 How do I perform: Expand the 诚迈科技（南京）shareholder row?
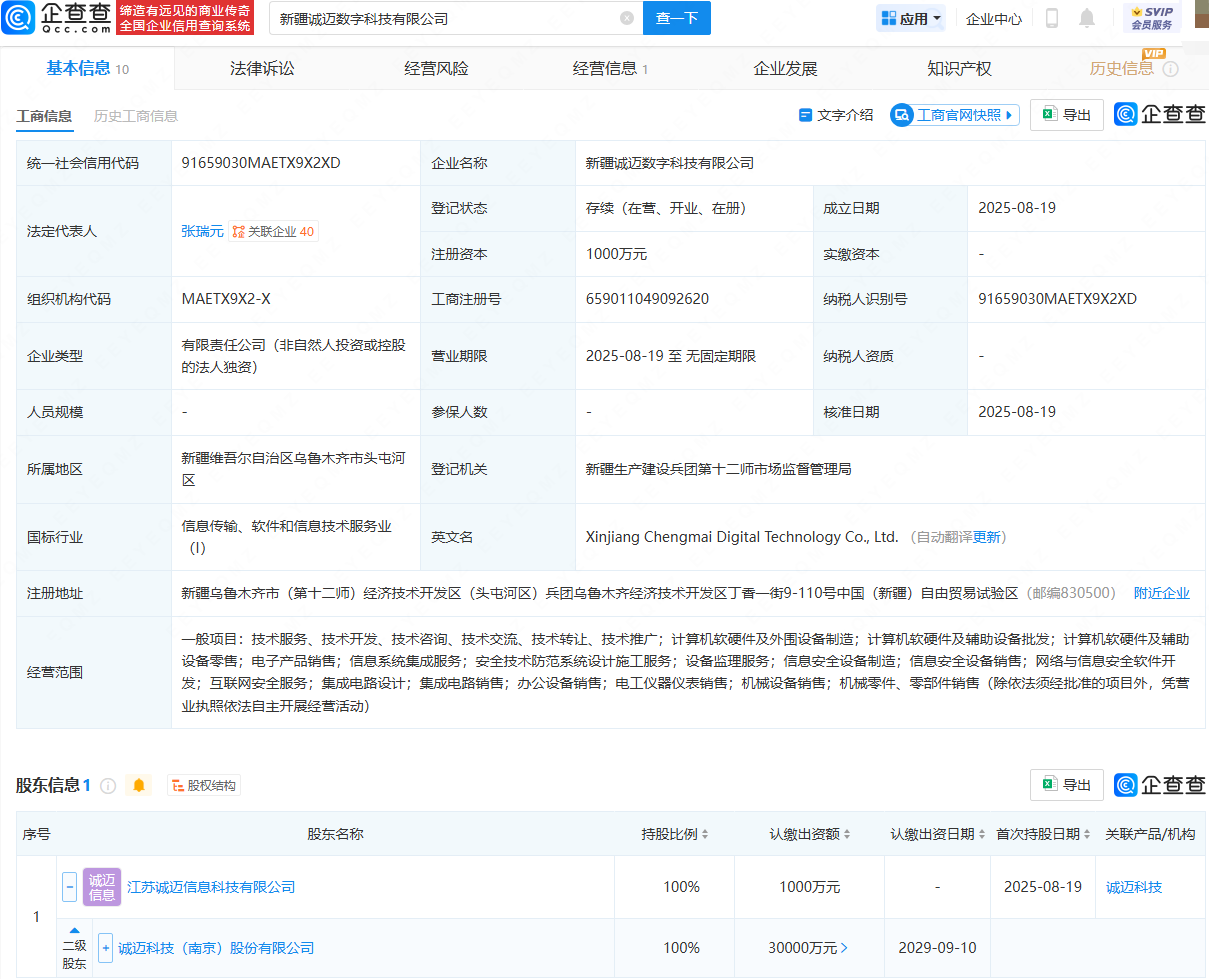105,948
